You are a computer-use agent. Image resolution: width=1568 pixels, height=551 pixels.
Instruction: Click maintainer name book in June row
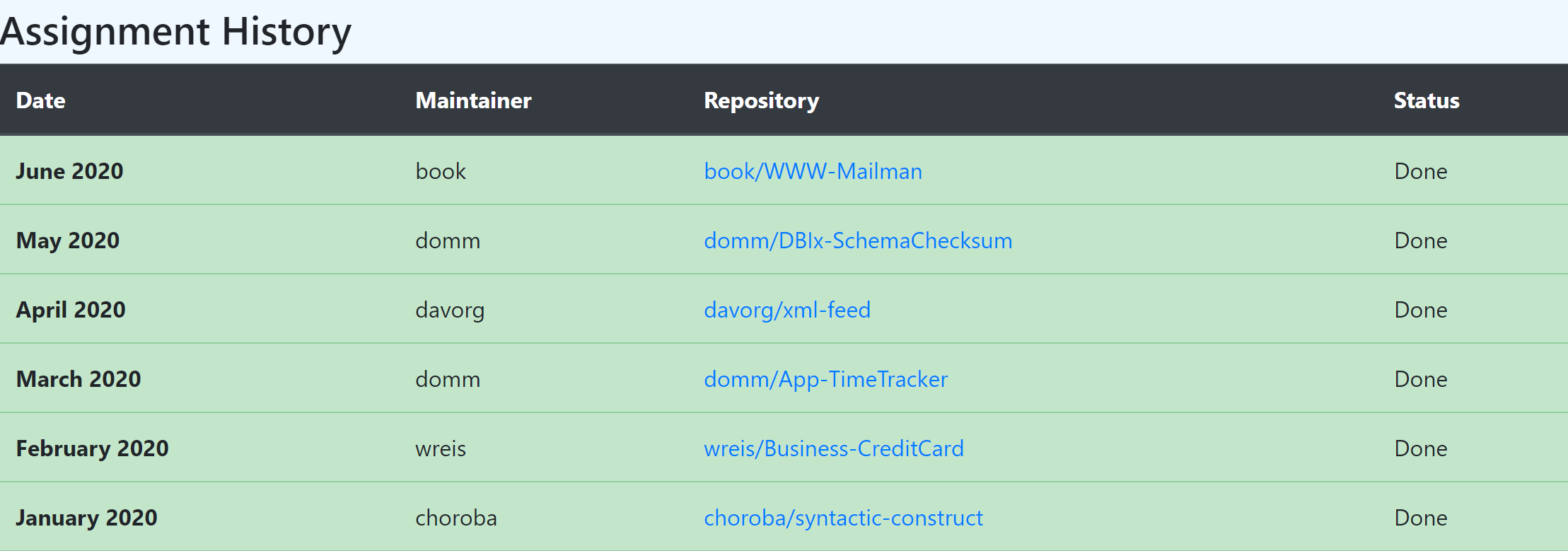click(441, 171)
